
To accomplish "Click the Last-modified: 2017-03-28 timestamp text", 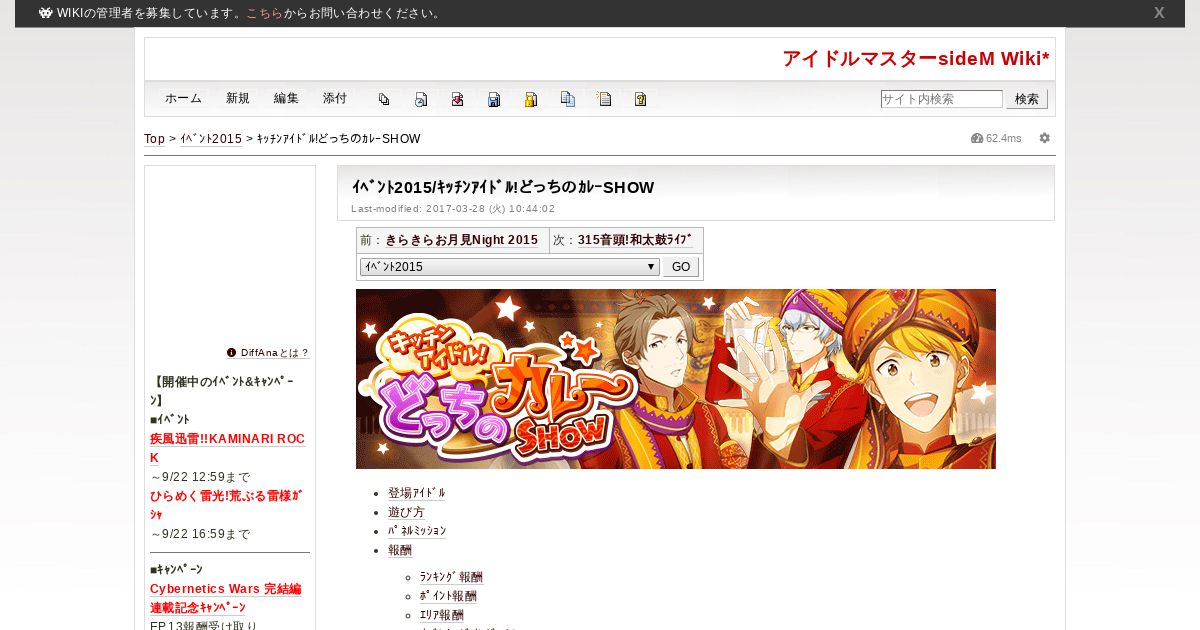I will tap(453, 209).
